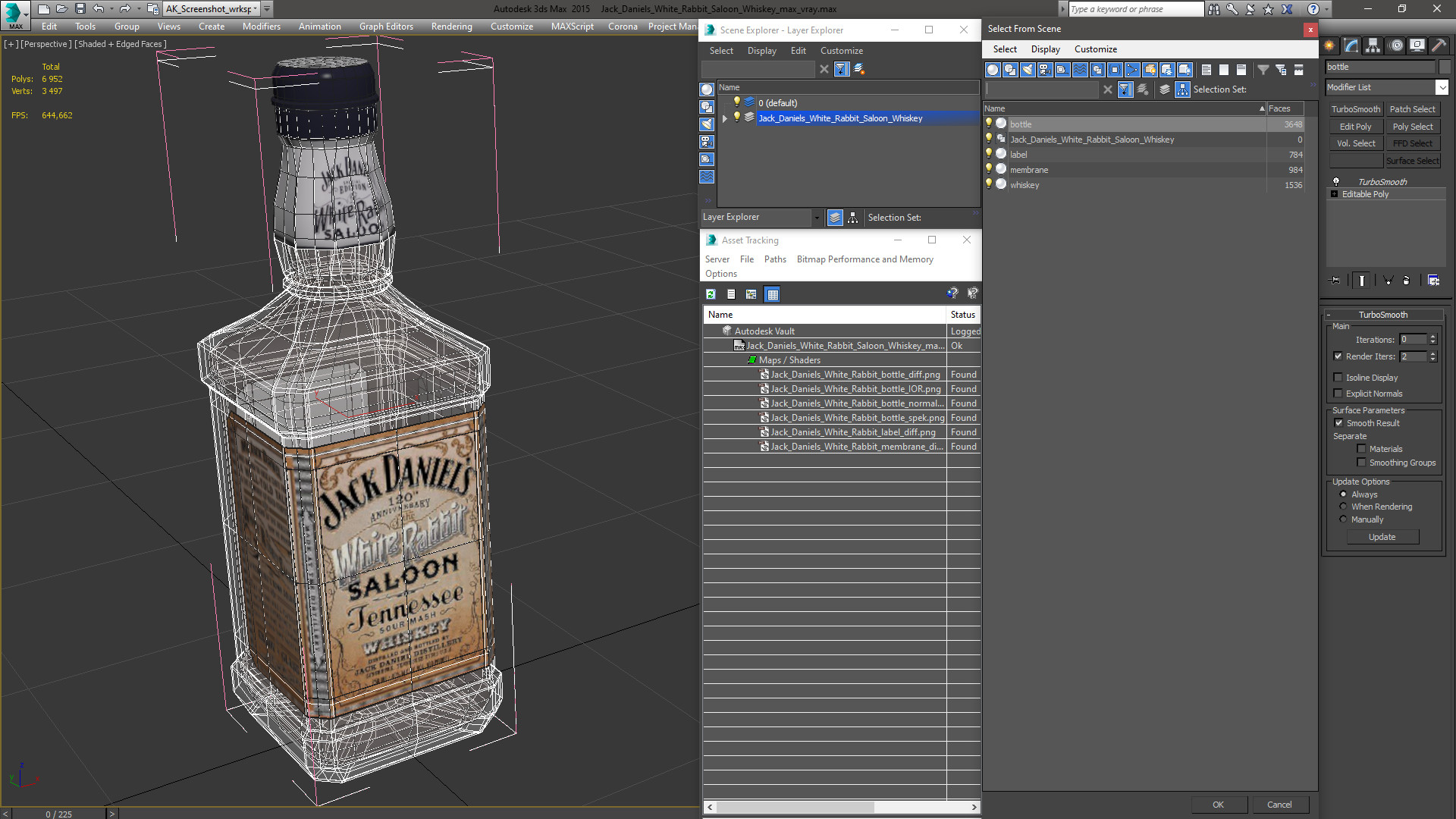Image resolution: width=1456 pixels, height=819 pixels.
Task: Click Select None icon in Select From Scene
Action: point(1224,70)
